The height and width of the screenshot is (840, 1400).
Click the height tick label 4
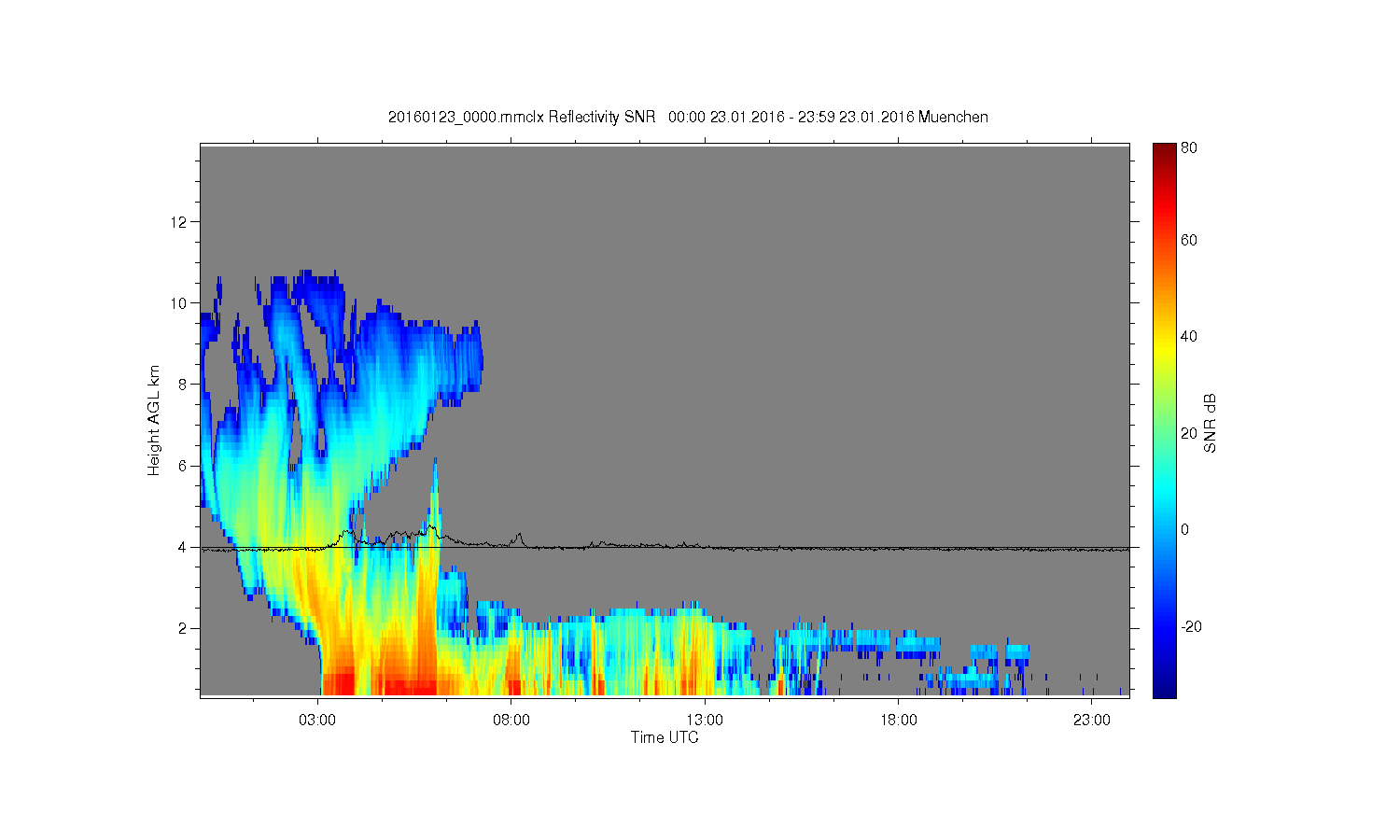click(x=184, y=547)
